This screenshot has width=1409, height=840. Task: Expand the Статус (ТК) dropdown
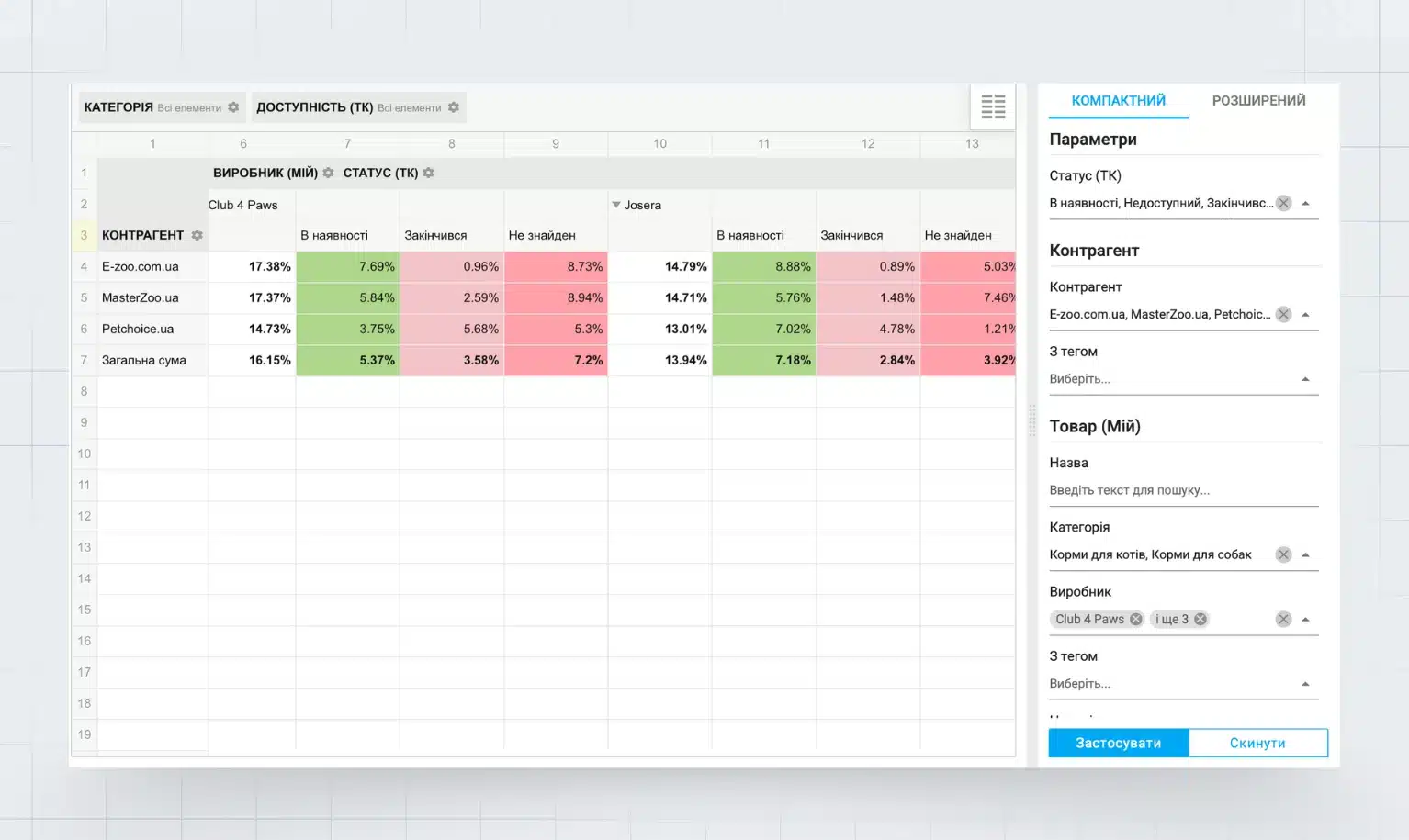1305,203
